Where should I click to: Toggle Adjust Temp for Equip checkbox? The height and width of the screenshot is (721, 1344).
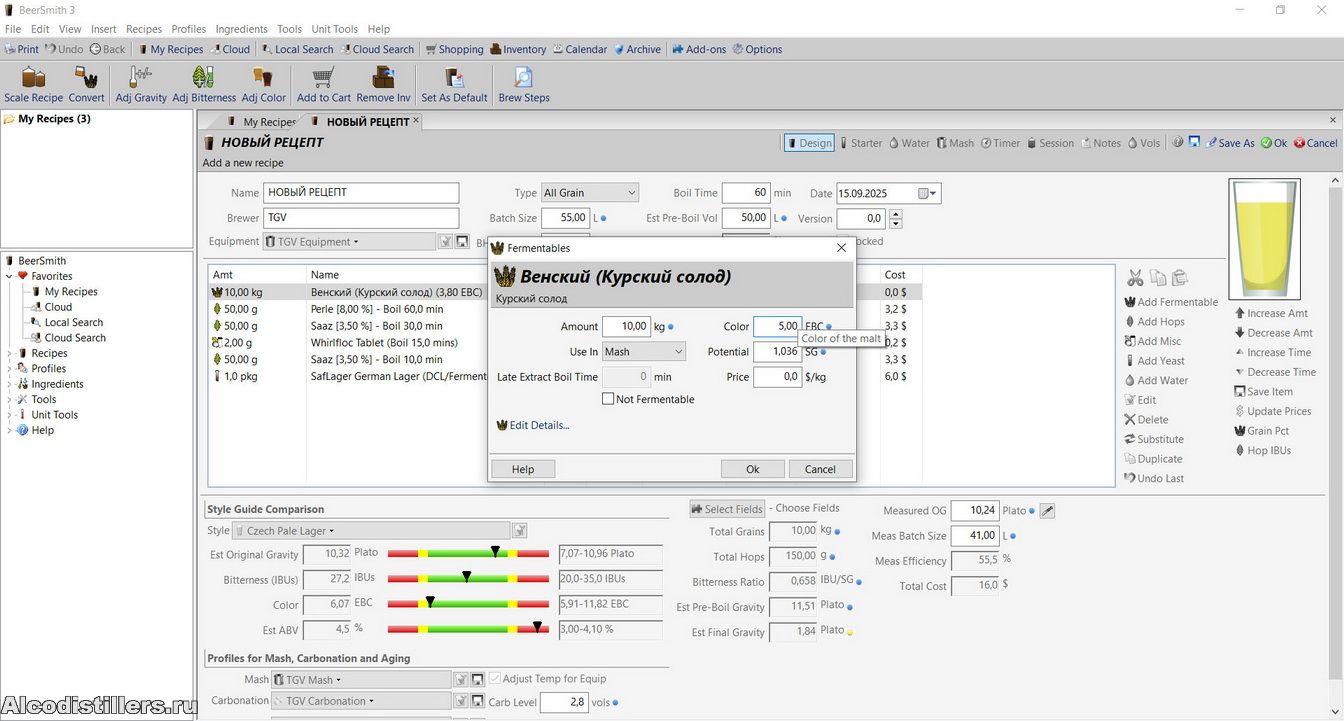click(x=495, y=679)
